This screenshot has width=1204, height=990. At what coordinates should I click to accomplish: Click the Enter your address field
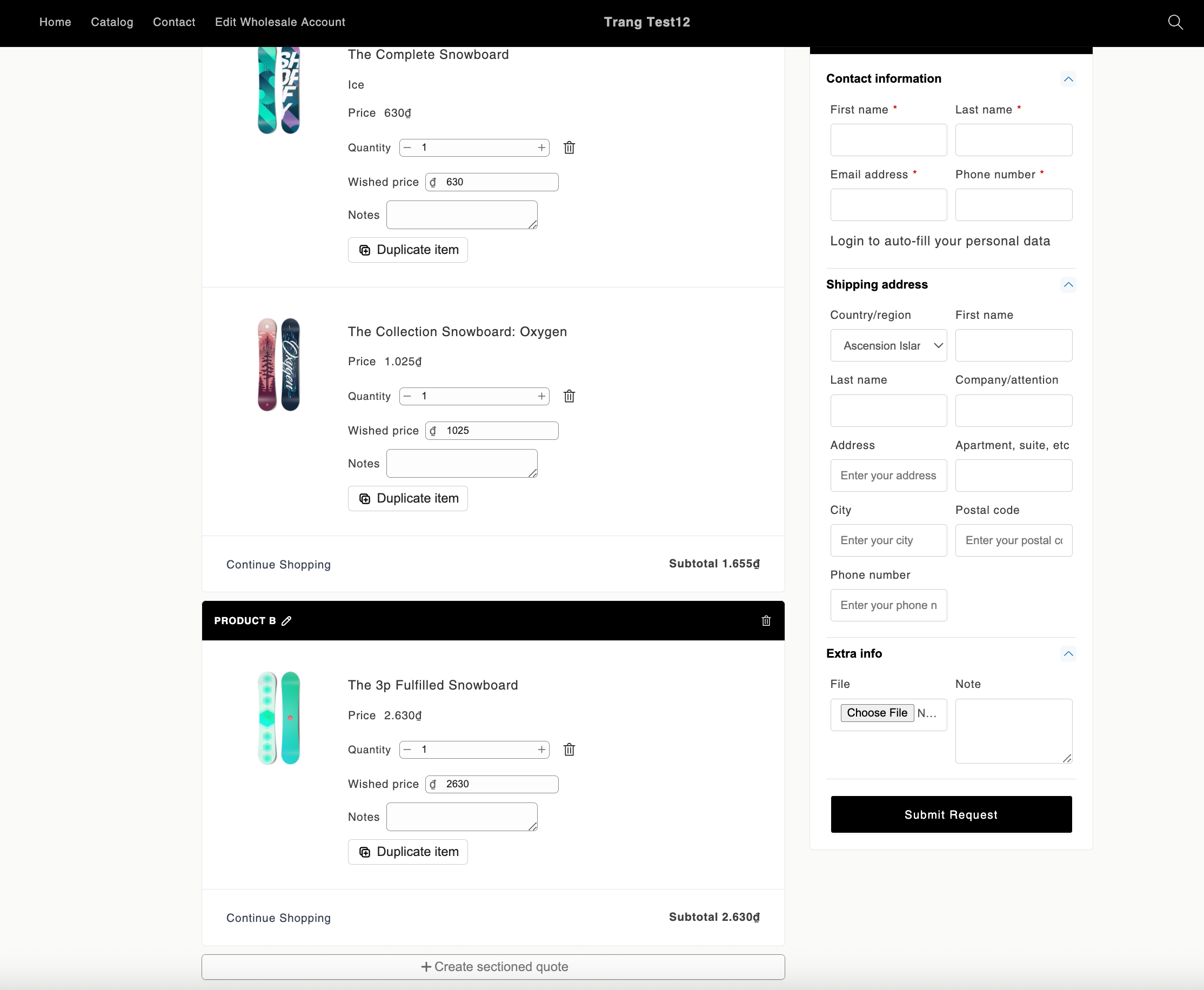pyautogui.click(x=888, y=476)
